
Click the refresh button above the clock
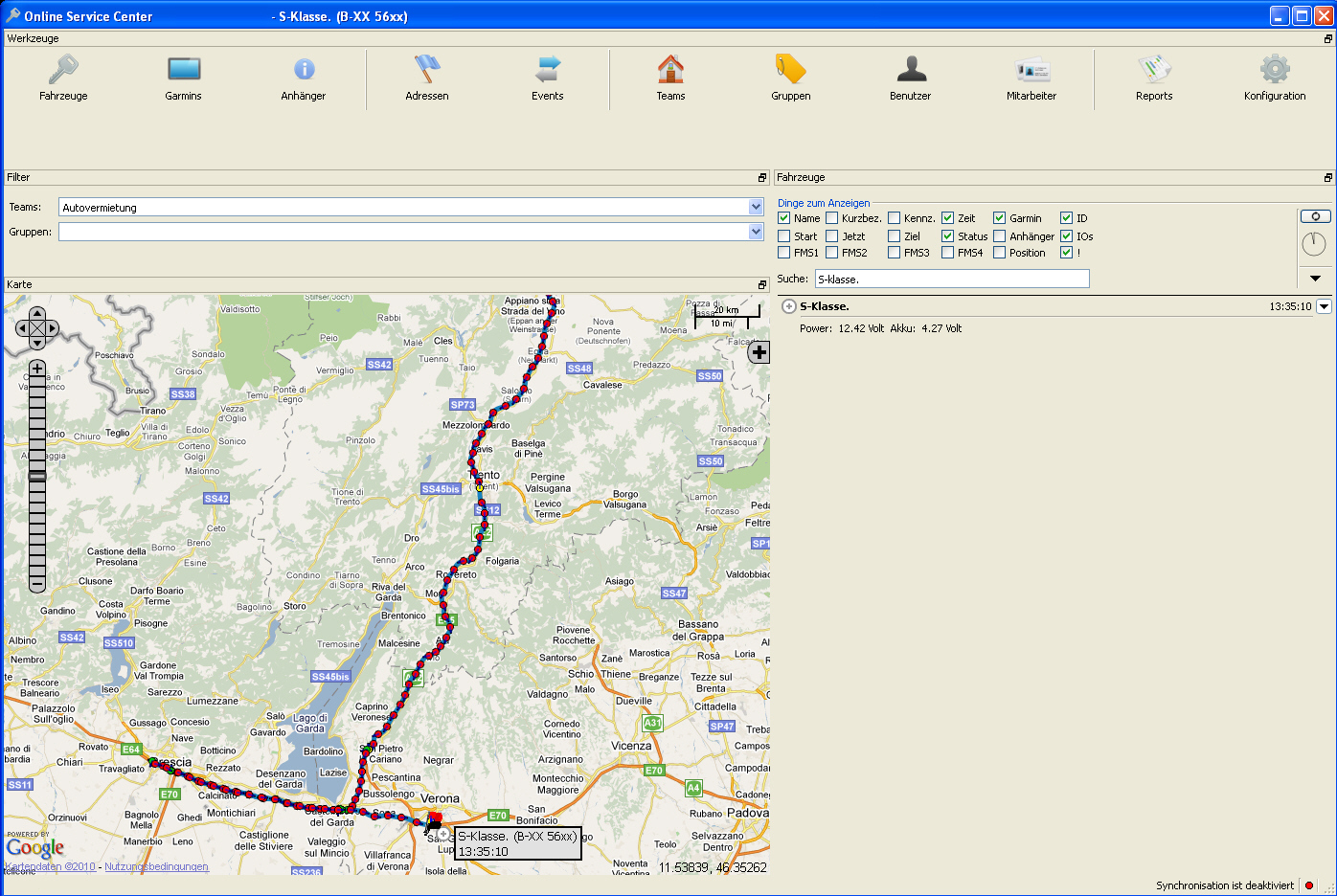[1315, 216]
